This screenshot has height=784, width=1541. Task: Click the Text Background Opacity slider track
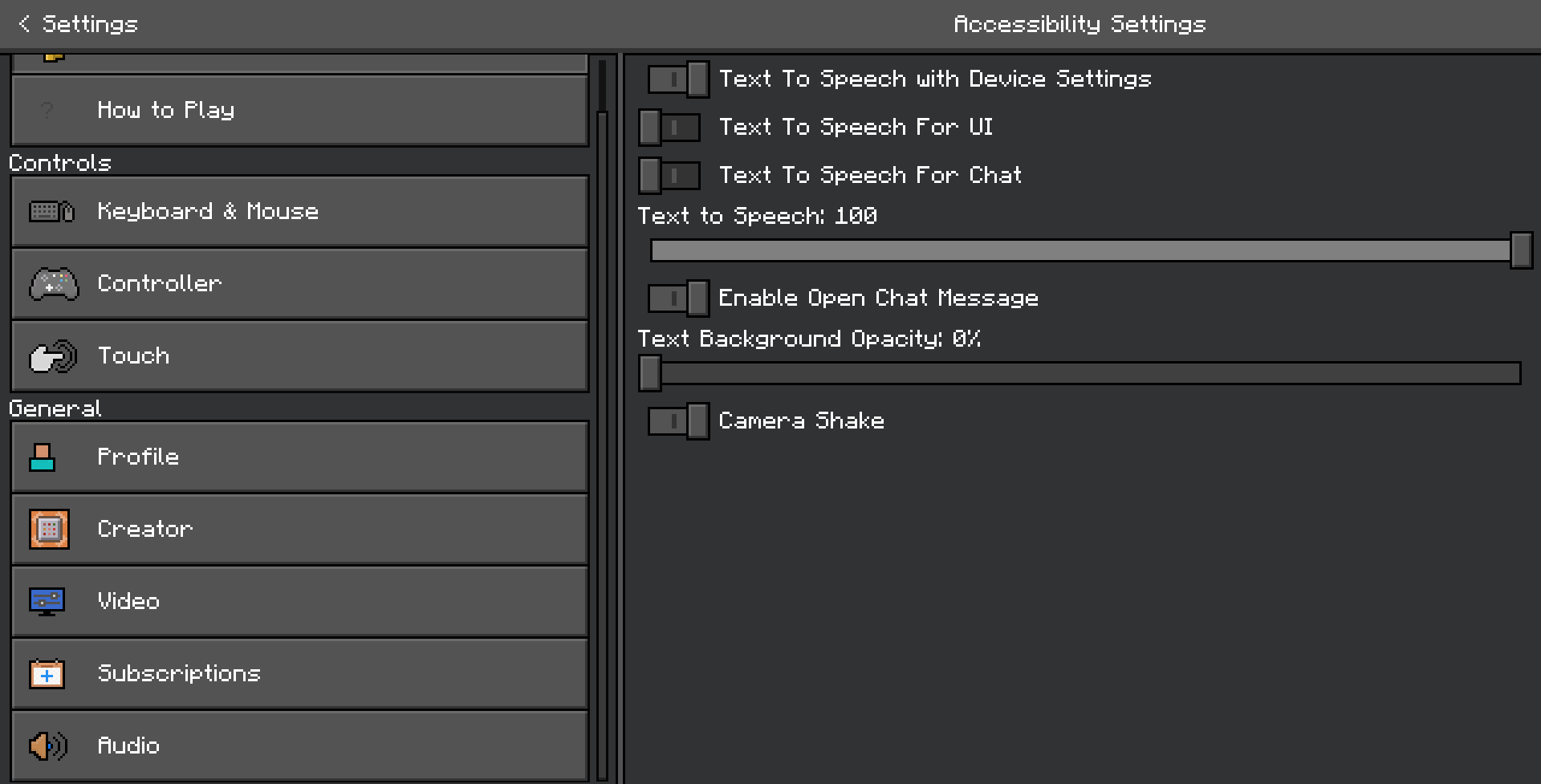pos(1084,374)
